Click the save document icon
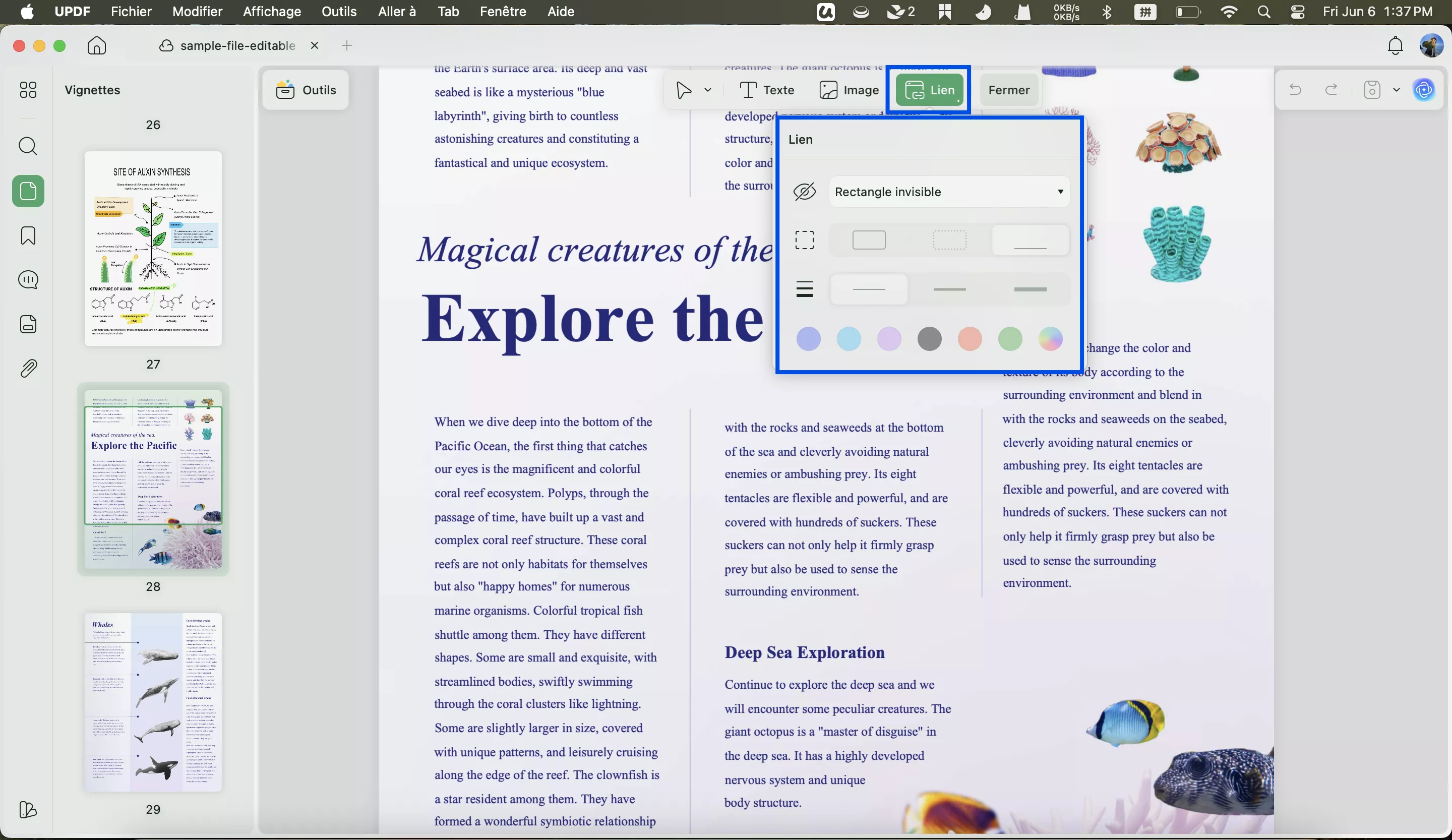This screenshot has width=1452, height=840. (x=1372, y=90)
